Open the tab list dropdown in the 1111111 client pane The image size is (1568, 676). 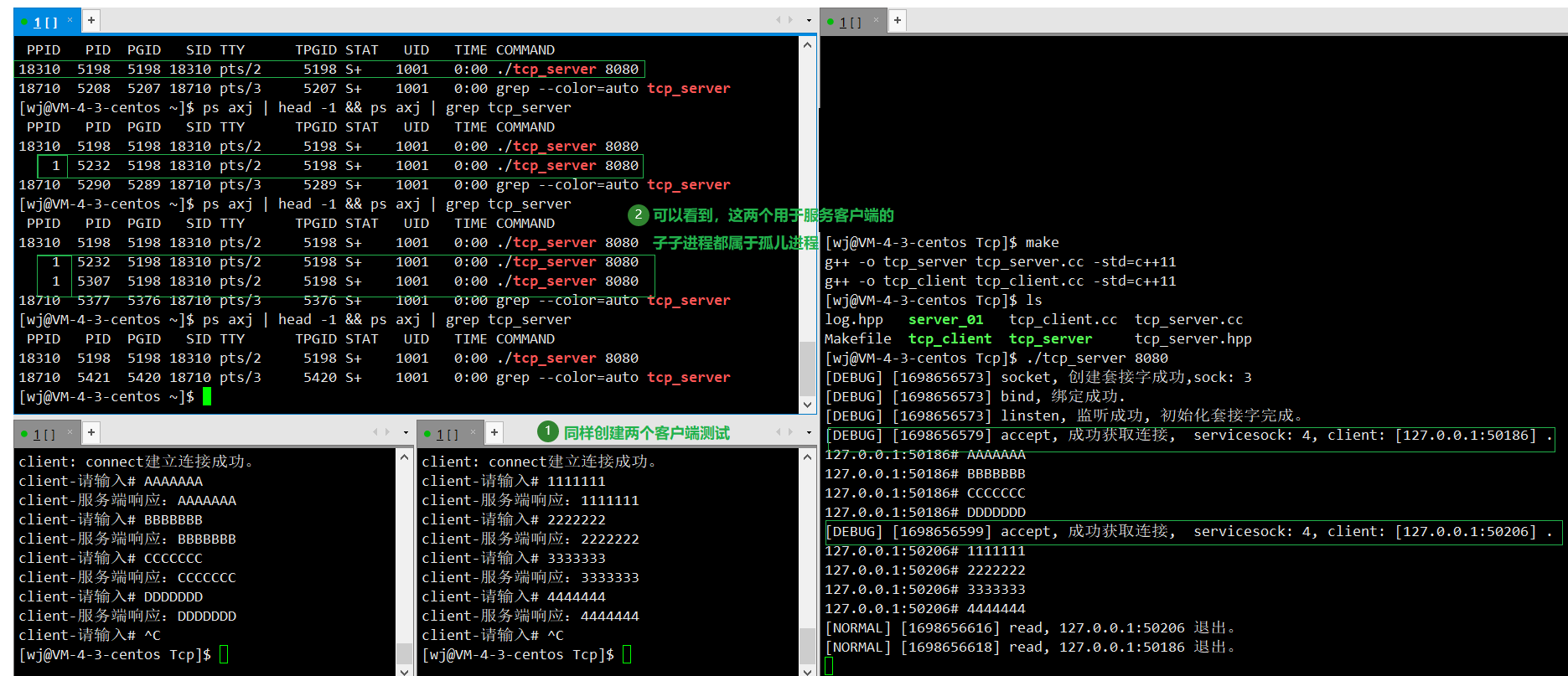(809, 432)
